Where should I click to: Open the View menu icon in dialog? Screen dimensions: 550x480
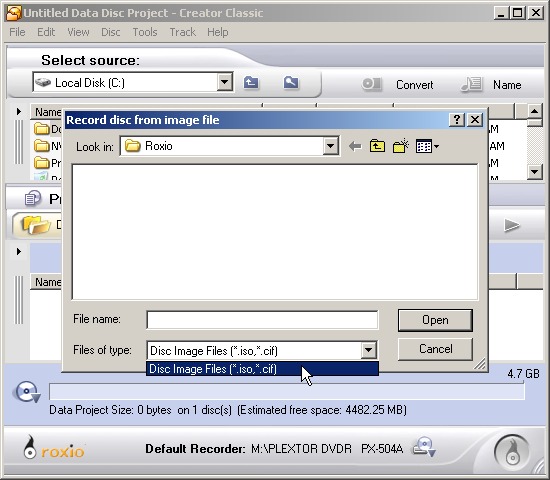click(x=427, y=146)
